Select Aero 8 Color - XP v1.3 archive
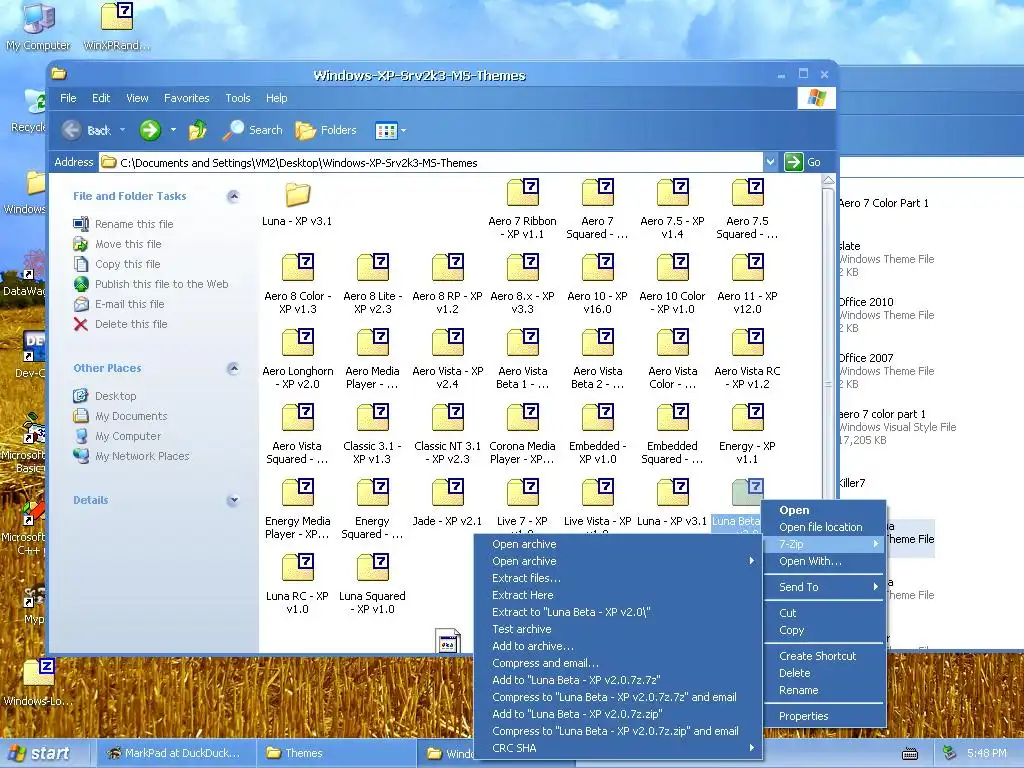This screenshot has width=1024, height=768. tap(298, 284)
